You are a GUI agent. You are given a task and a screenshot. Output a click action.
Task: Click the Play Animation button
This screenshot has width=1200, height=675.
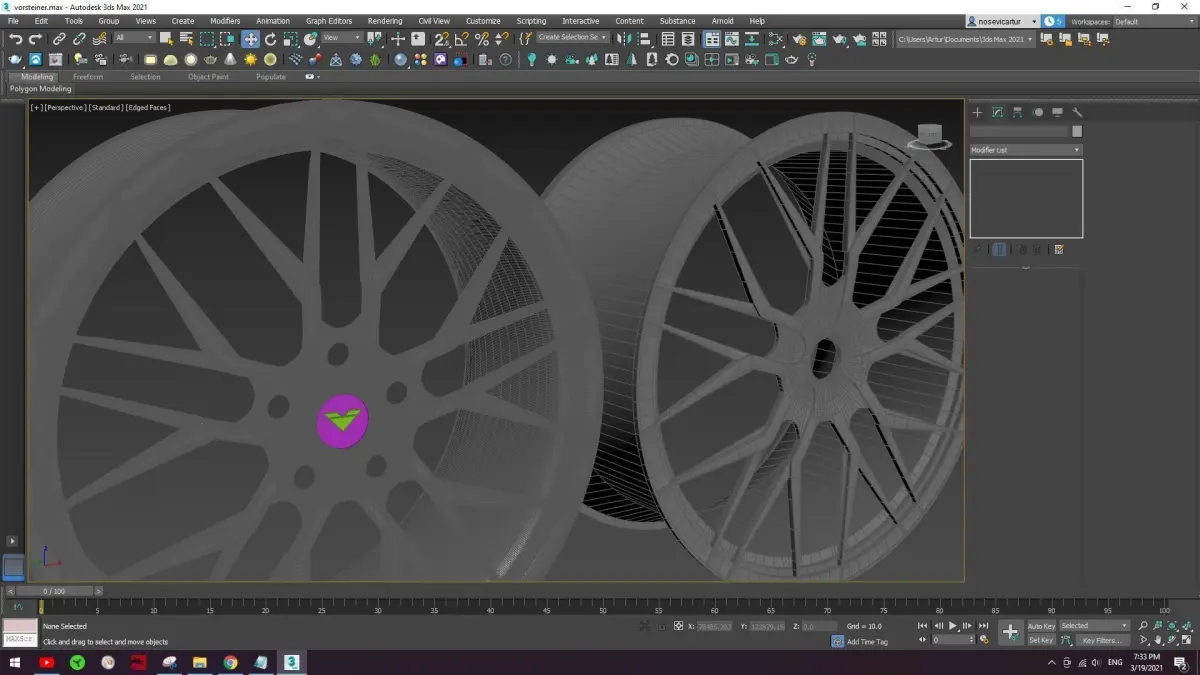click(953, 626)
